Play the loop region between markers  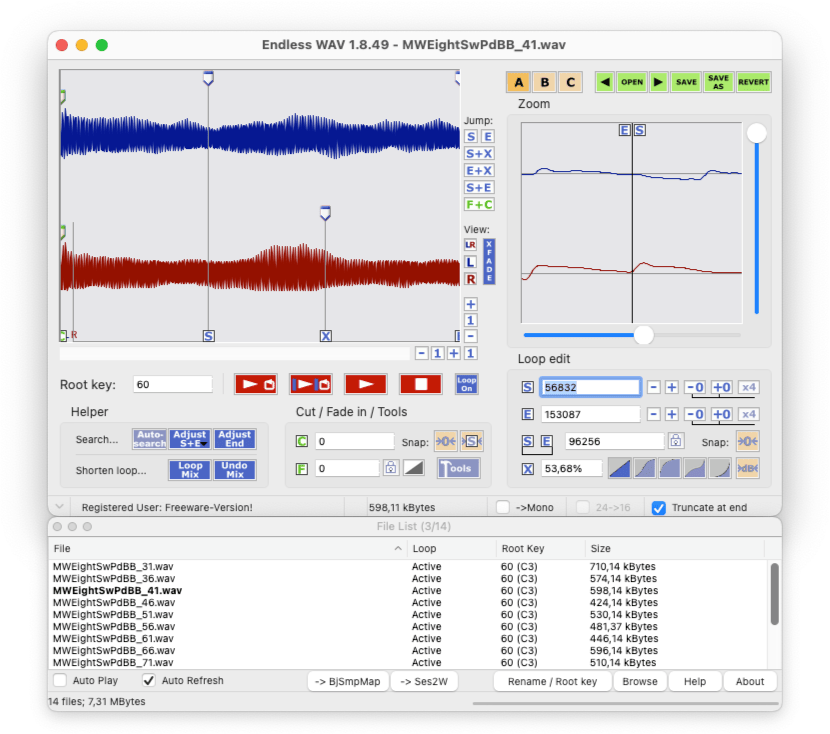[x=311, y=384]
